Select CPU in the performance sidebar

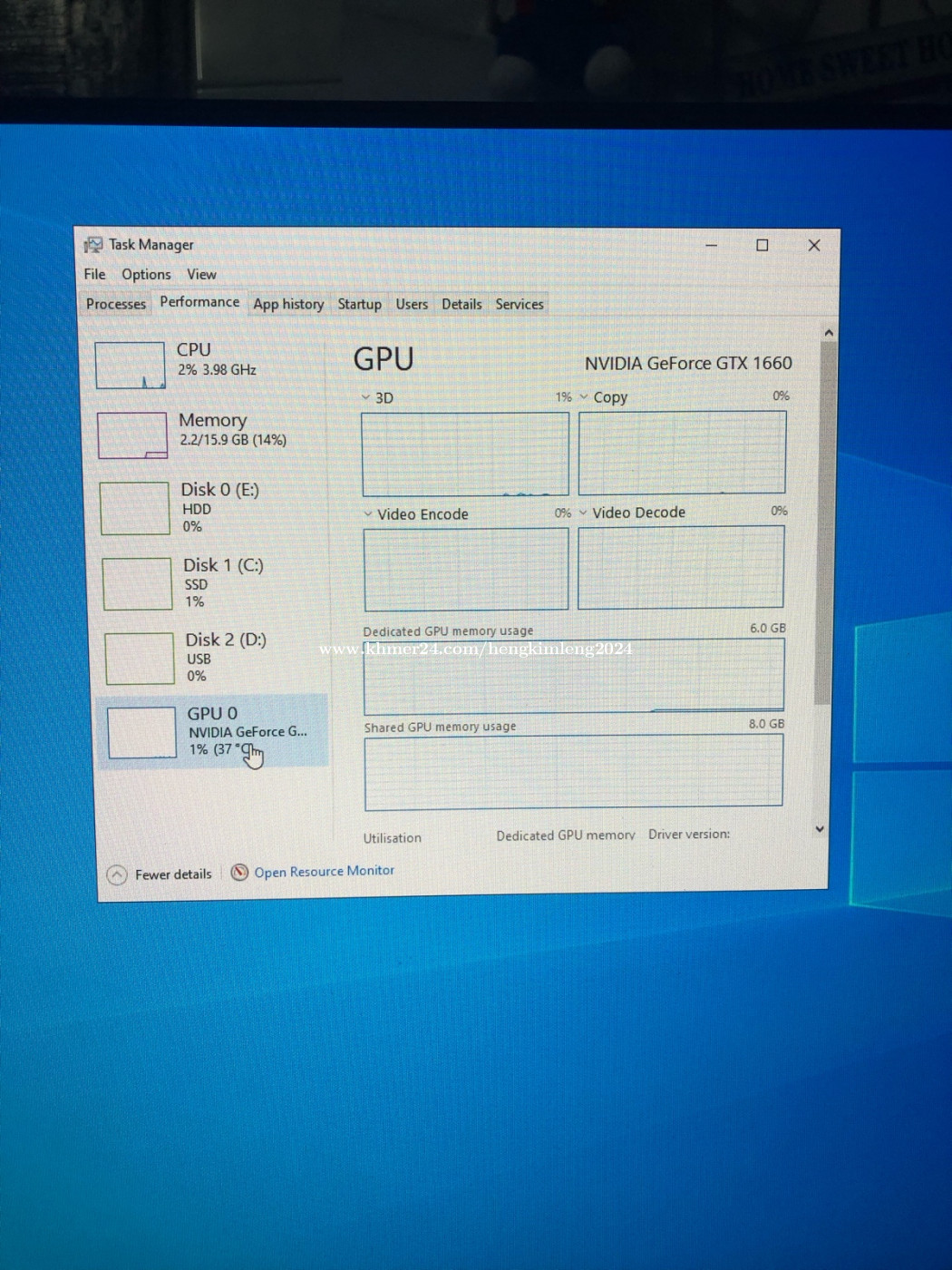click(209, 363)
